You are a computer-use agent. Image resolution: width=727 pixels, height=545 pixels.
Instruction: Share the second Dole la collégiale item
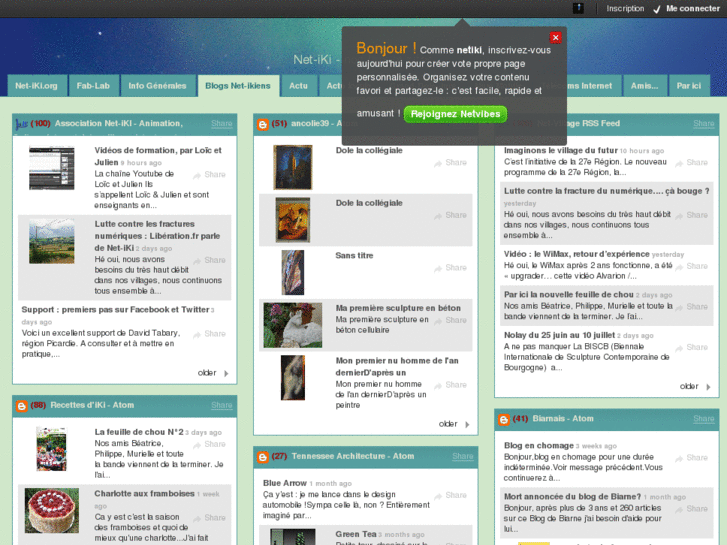(450, 215)
